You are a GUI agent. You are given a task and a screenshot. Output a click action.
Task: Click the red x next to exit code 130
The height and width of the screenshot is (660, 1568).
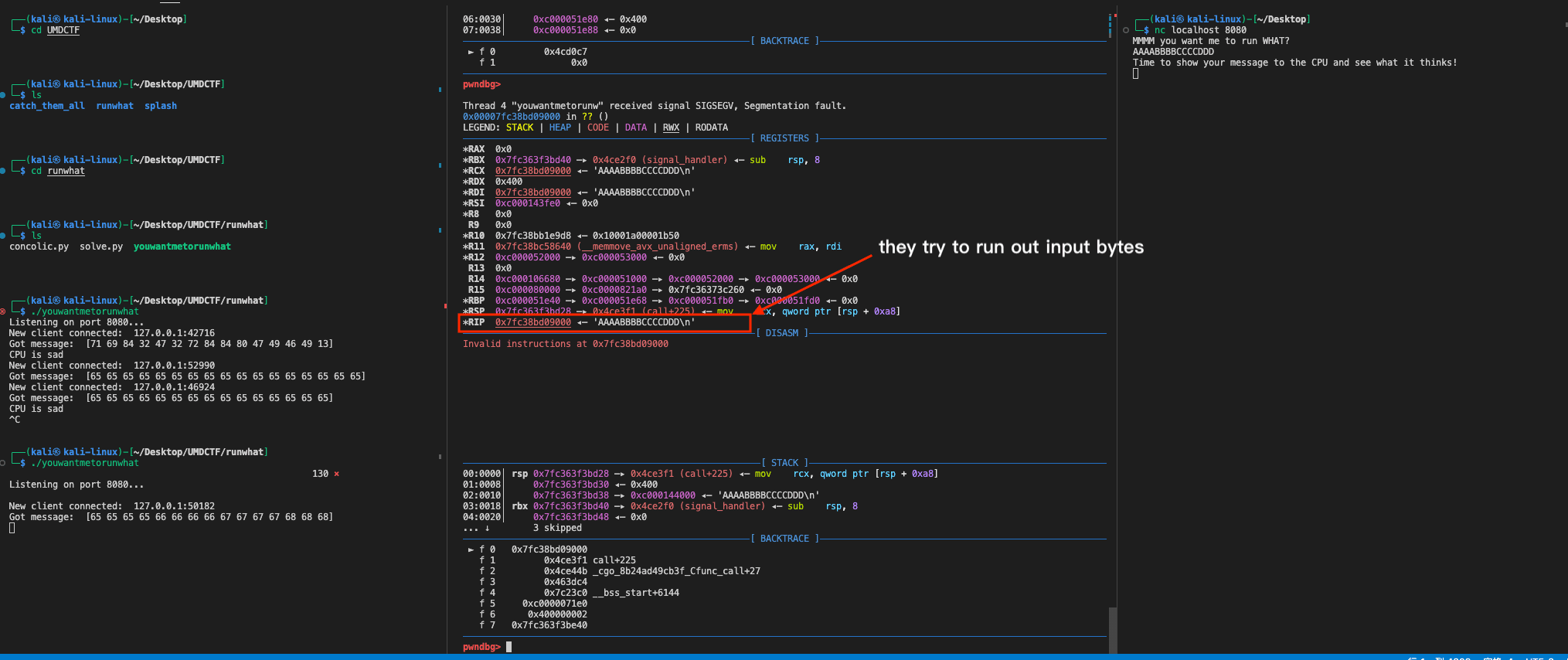[x=336, y=474]
